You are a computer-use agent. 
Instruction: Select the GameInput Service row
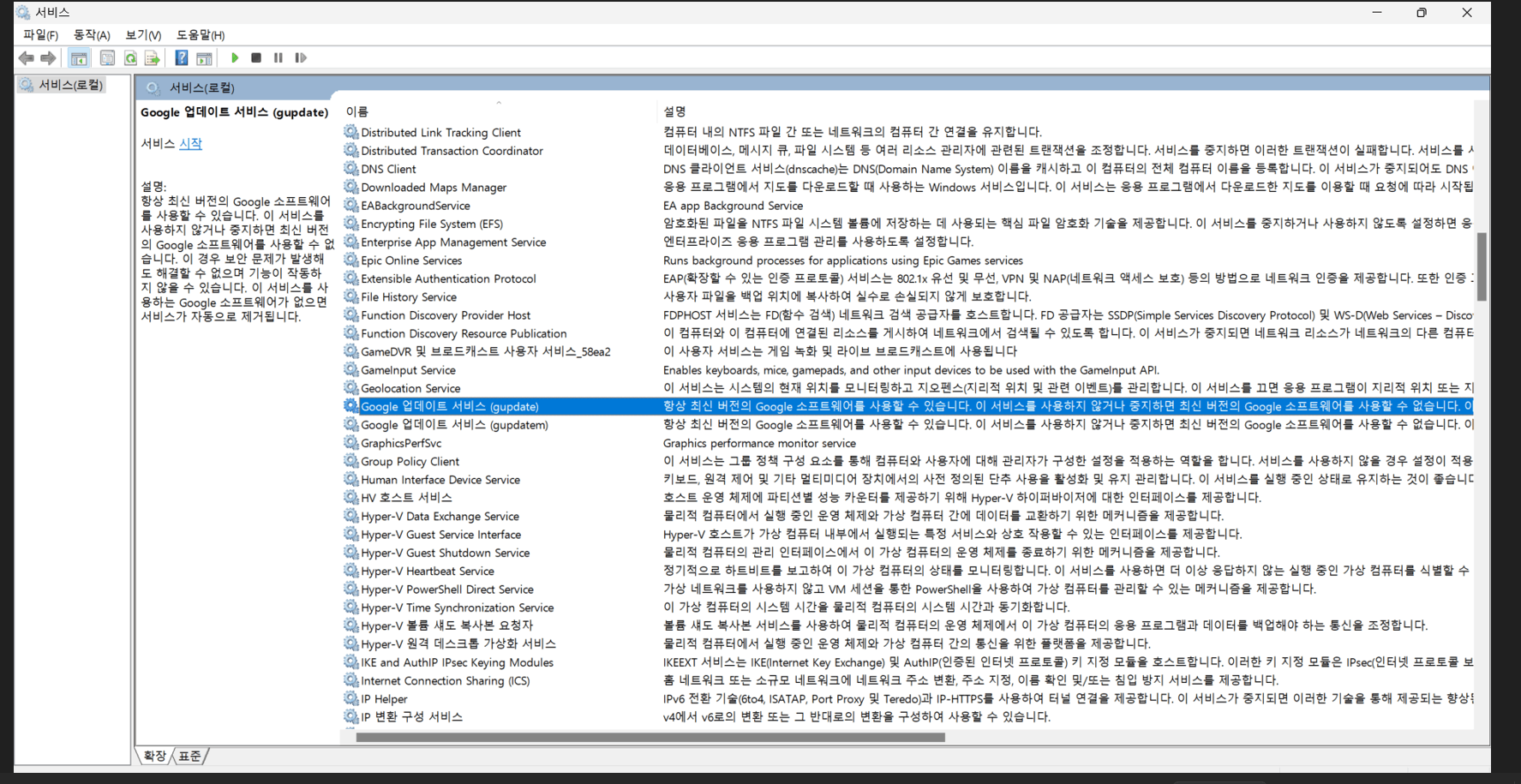coord(907,370)
